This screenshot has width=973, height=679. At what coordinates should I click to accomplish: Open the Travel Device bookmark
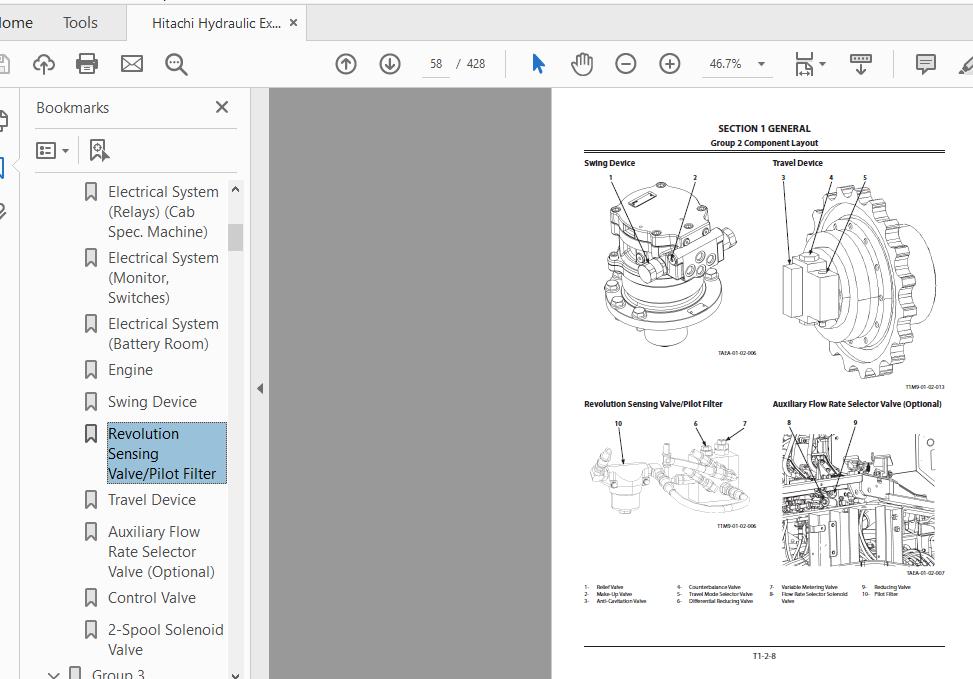click(x=152, y=500)
